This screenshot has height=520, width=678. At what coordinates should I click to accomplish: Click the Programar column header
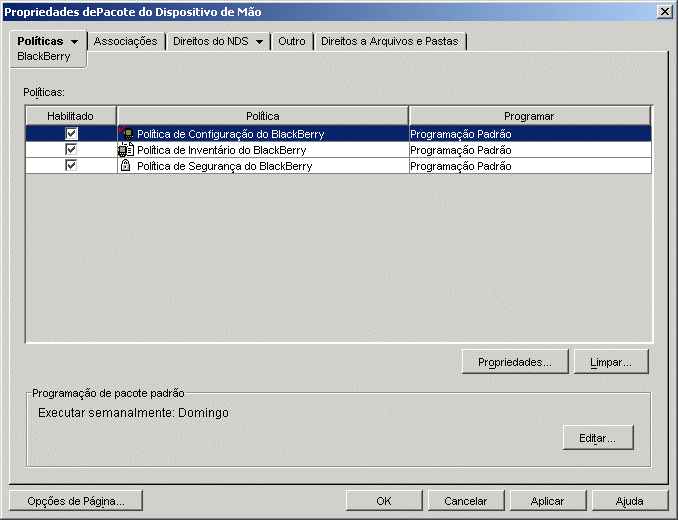(x=530, y=116)
